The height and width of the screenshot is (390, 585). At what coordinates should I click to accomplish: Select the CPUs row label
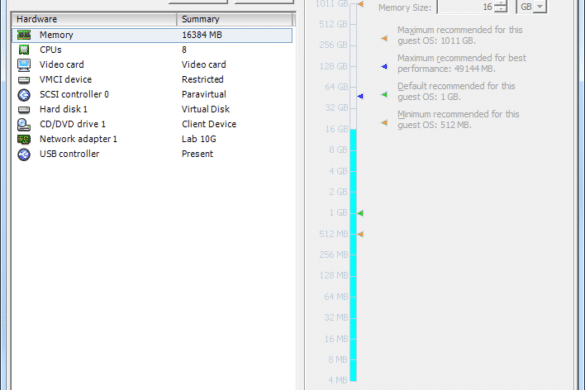click(50, 50)
